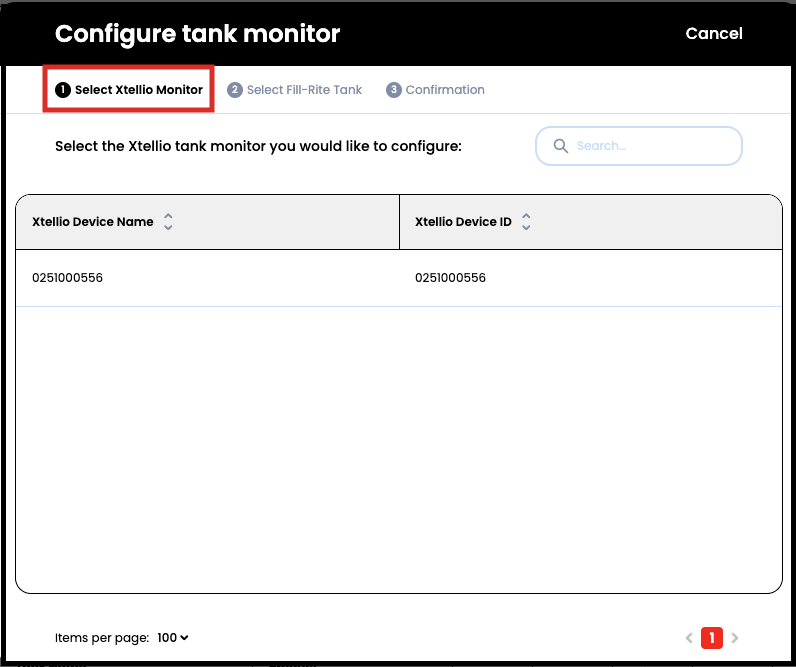Go to previous page using left chevron
796x667 pixels.
point(688,638)
